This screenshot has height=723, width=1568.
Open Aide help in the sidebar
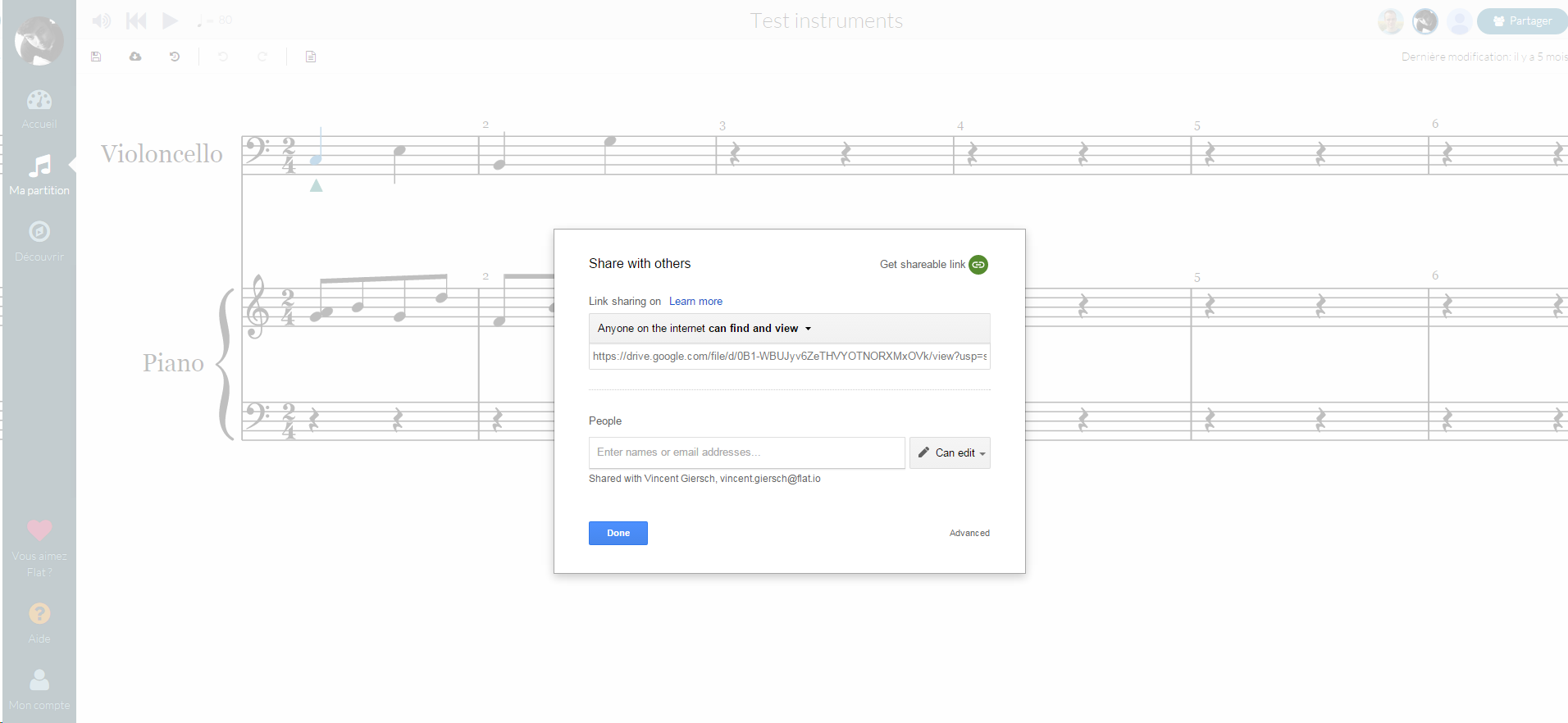39,623
